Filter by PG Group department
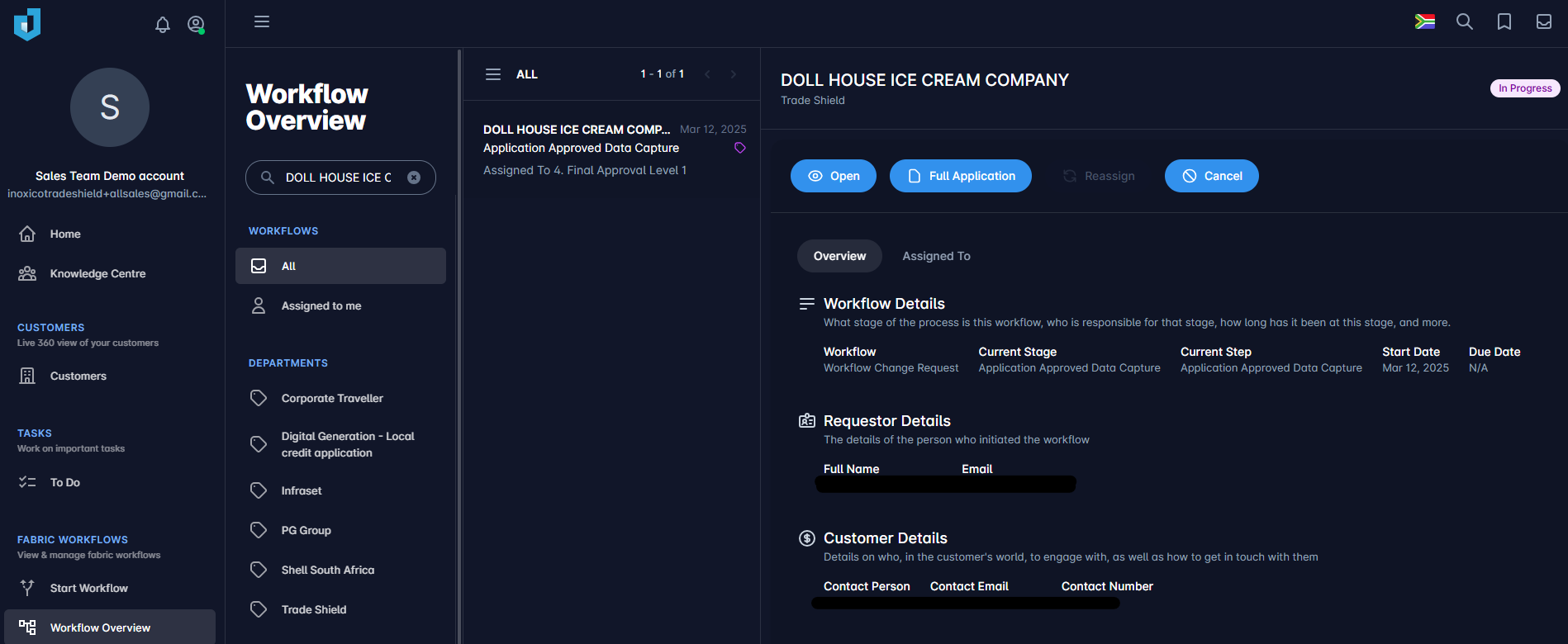This screenshot has width=1568, height=644. pyautogui.click(x=340, y=530)
